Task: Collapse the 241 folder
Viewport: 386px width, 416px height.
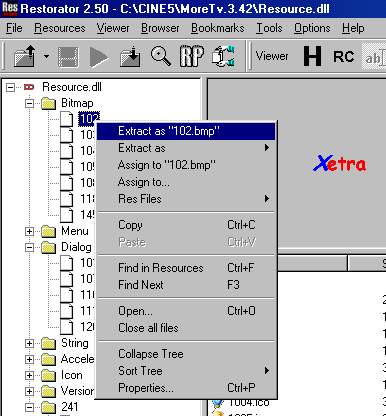Action: point(30,407)
